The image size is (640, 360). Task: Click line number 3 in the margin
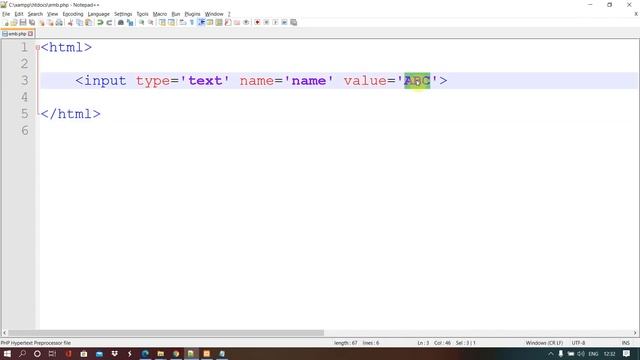pos(24,80)
